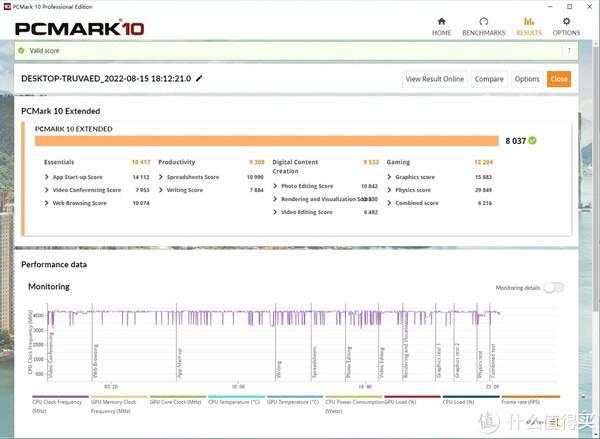Expand Web Browsing Score
600x439 pixels.
pos(47,203)
